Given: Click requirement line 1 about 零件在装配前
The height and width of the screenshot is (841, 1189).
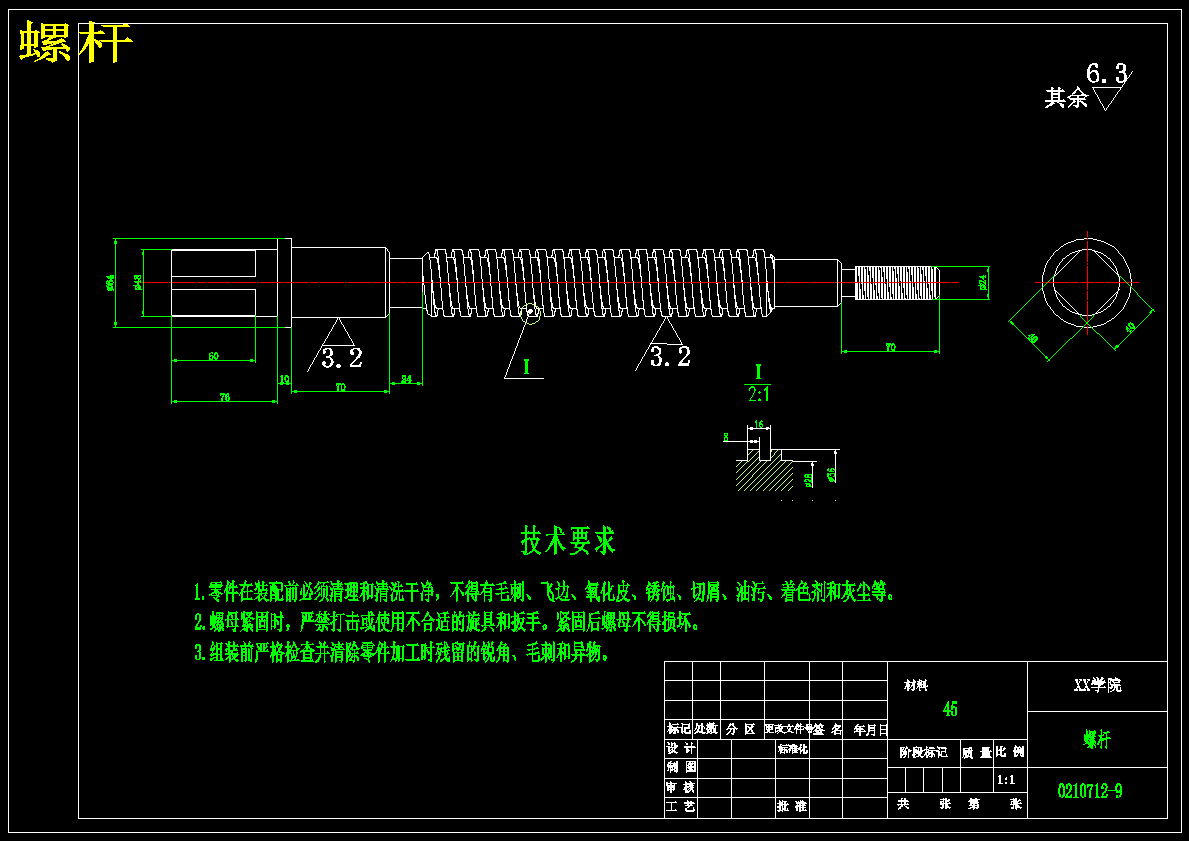Looking at the screenshot, I should tap(544, 592).
